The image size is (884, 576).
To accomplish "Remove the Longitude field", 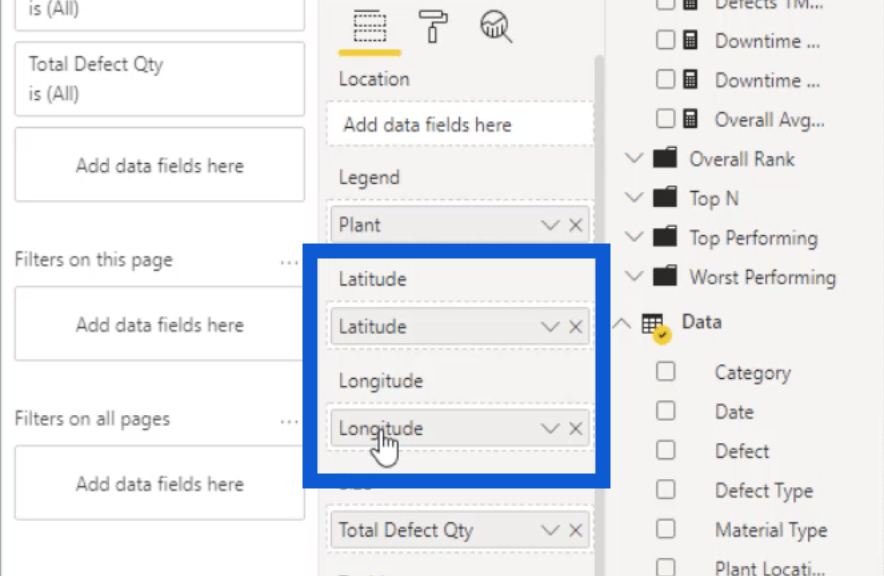I will (576, 429).
